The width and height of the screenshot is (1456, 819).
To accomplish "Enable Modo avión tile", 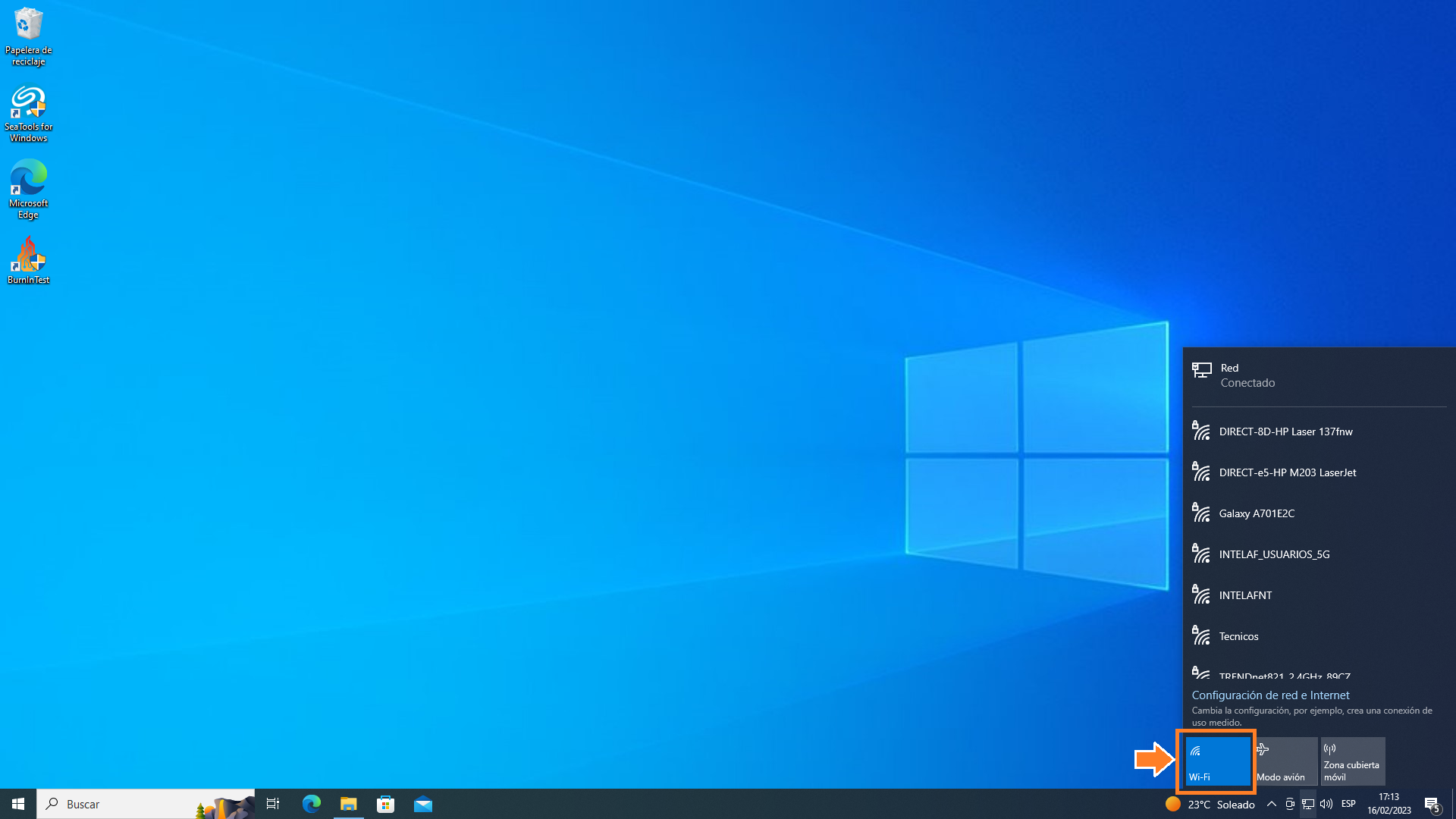I will [1285, 761].
